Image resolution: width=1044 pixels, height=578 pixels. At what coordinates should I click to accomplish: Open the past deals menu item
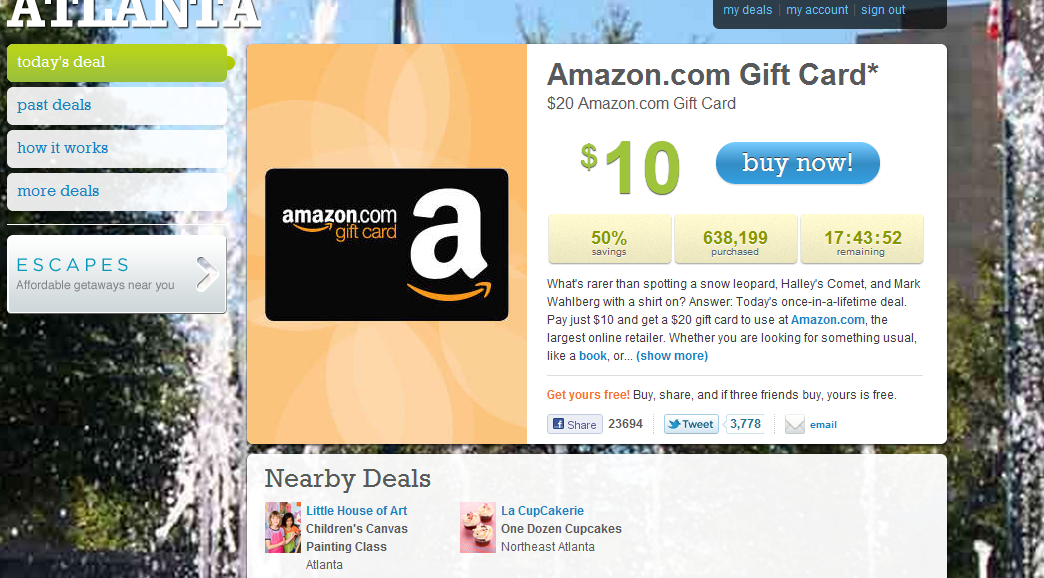point(117,105)
